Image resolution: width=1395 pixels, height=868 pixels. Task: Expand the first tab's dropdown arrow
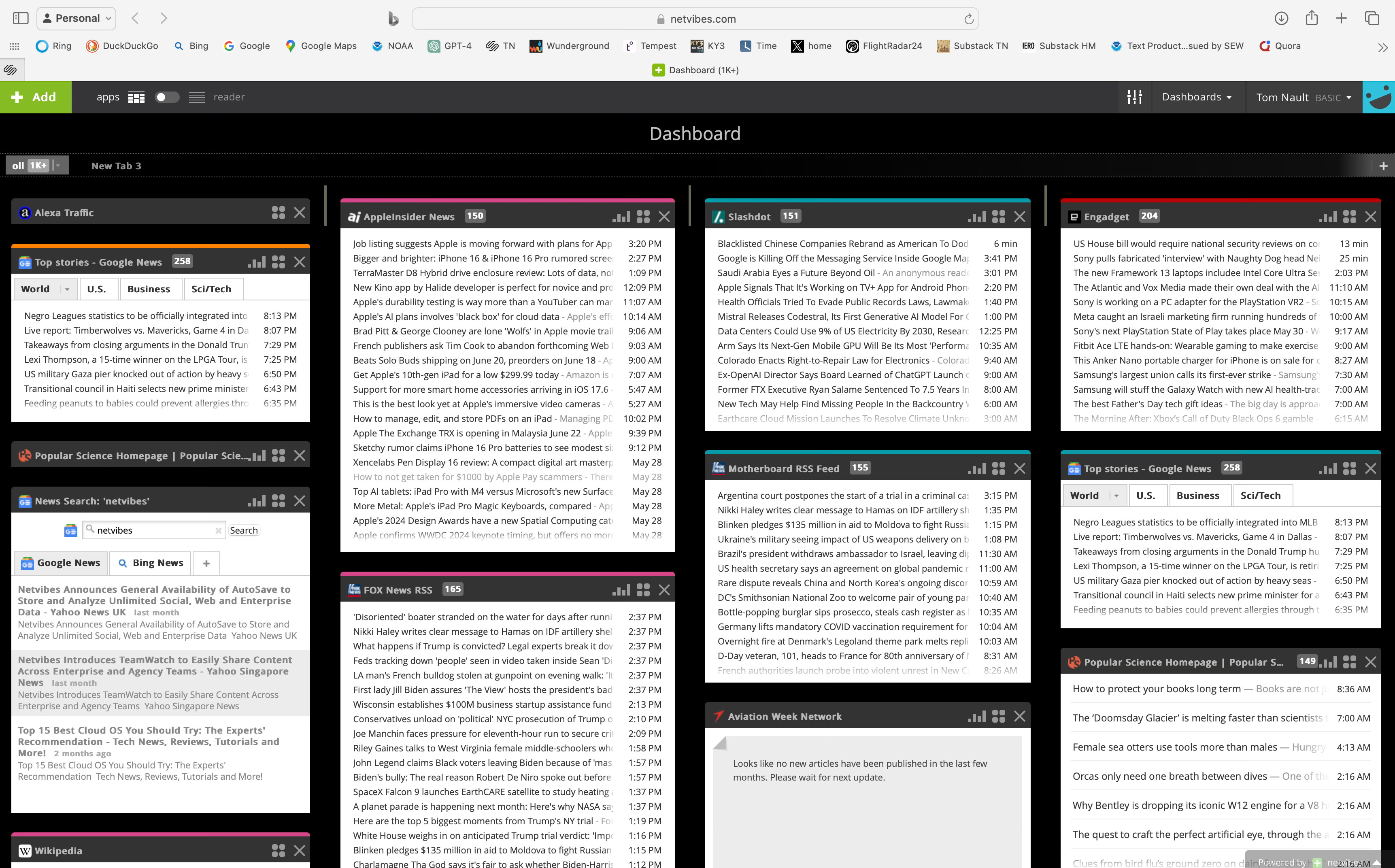click(x=58, y=165)
